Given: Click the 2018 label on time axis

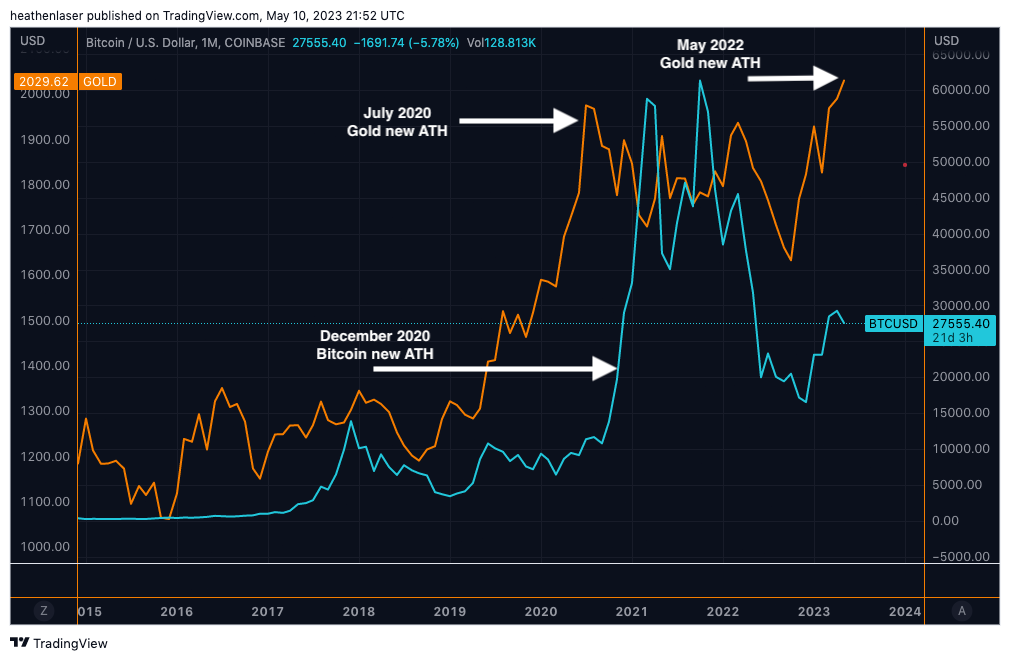Looking at the screenshot, I should (x=359, y=611).
